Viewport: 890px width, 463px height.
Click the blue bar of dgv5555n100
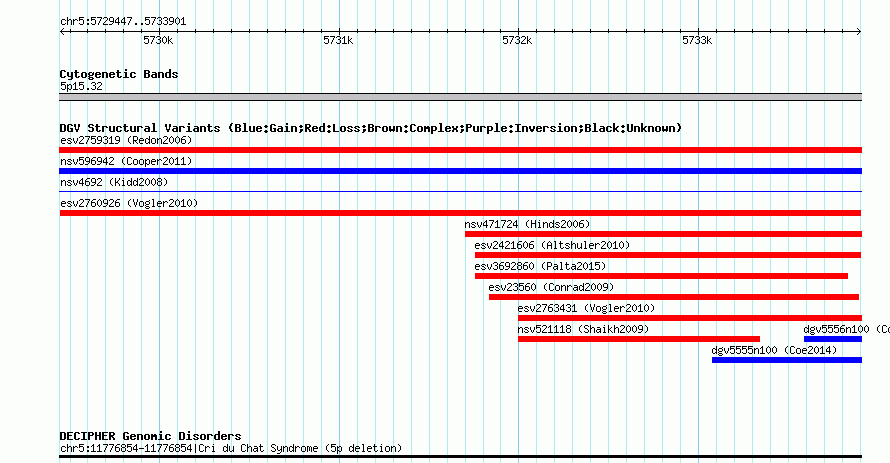787,360
